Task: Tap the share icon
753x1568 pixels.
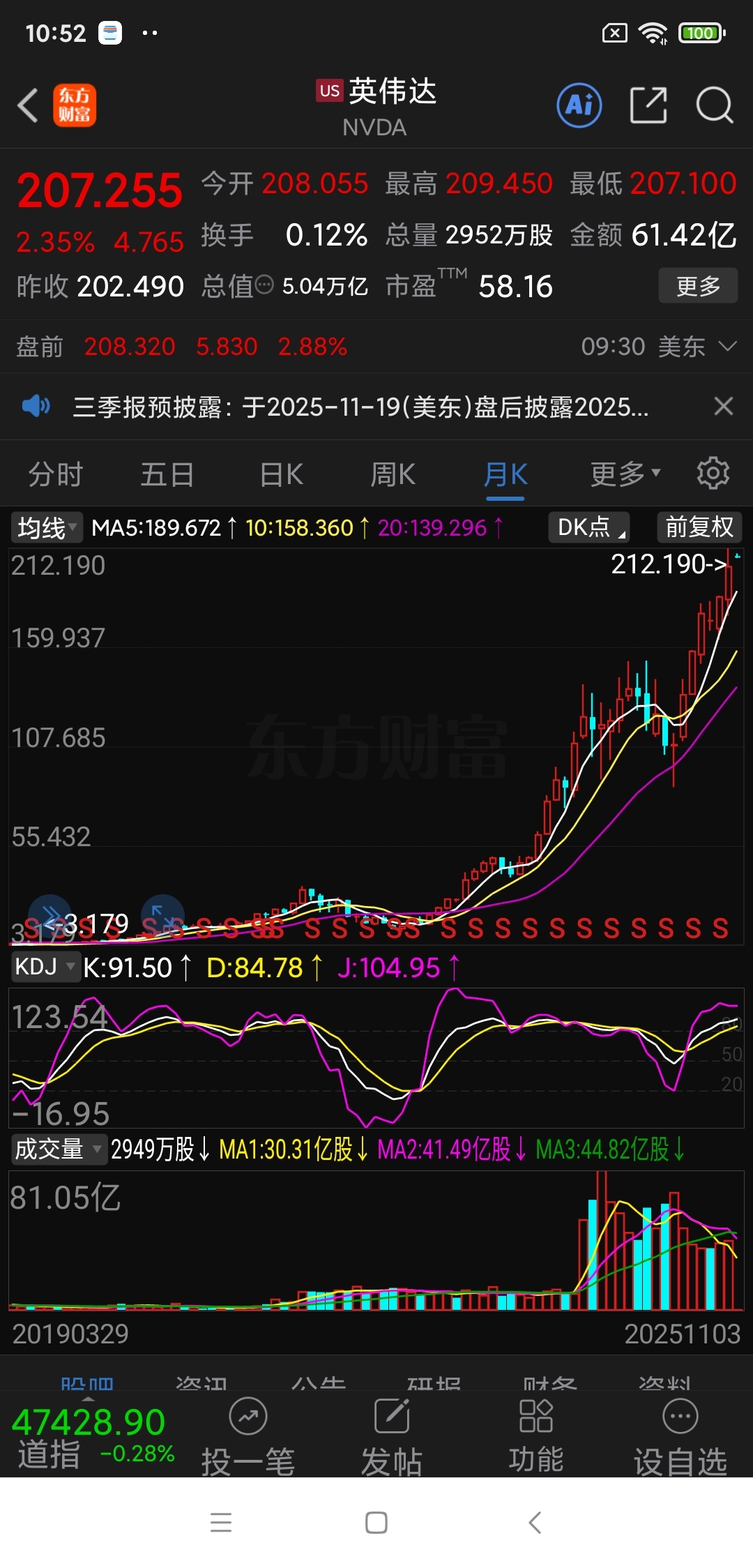Action: click(648, 105)
